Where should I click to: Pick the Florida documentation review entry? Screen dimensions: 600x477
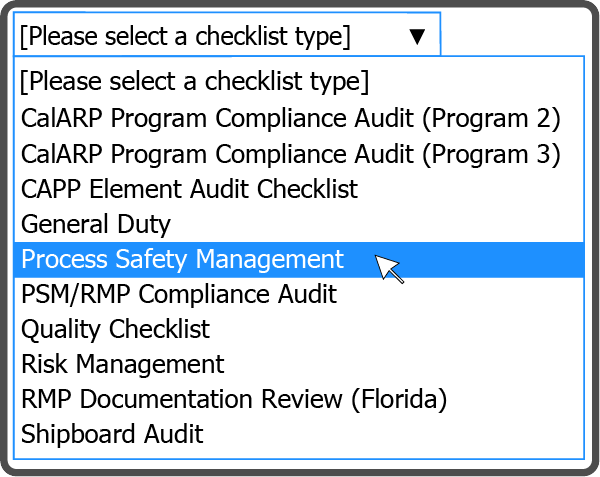click(233, 399)
